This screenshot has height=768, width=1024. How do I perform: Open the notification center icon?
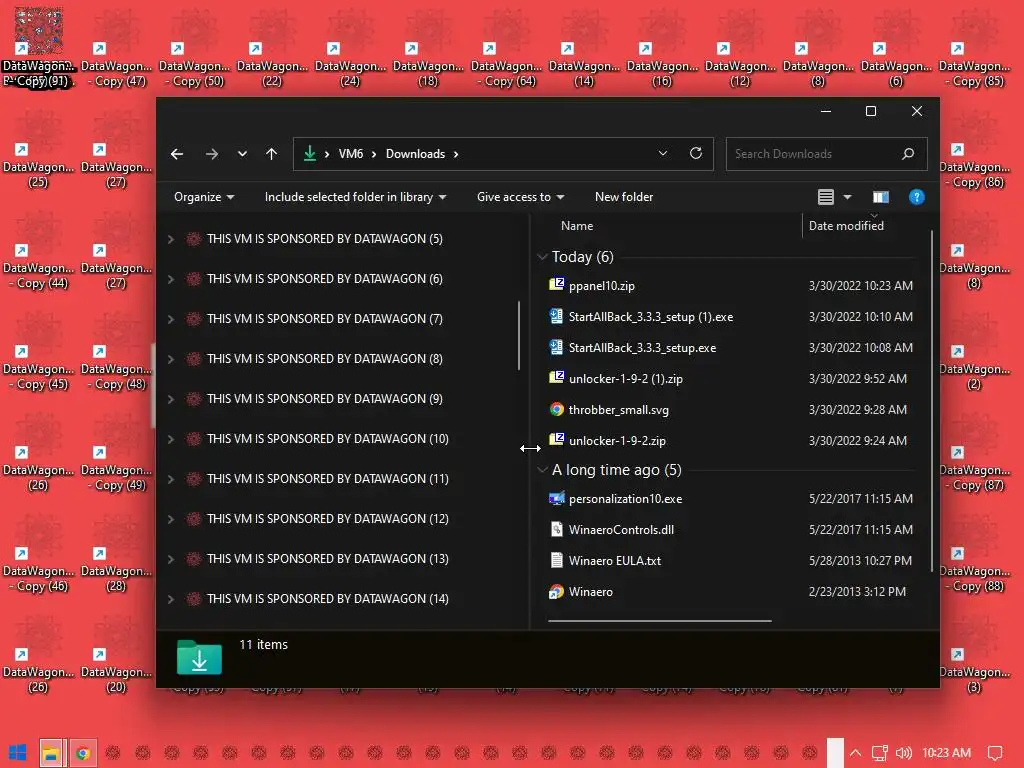point(995,753)
